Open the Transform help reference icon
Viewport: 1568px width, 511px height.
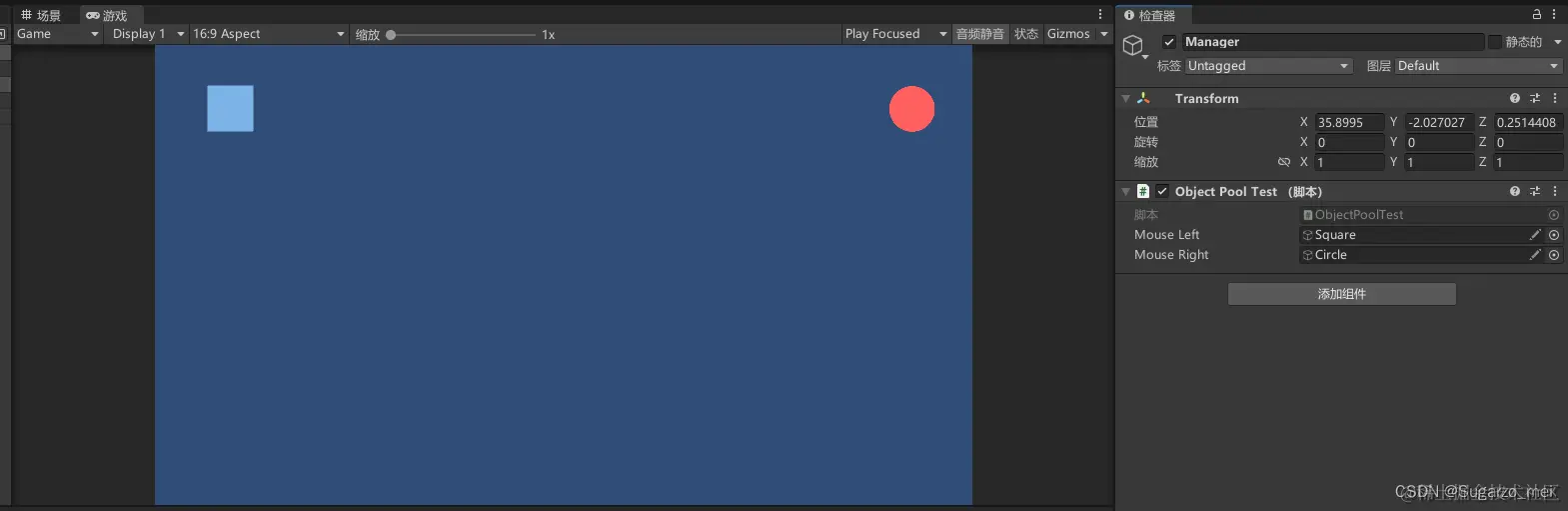[1515, 98]
